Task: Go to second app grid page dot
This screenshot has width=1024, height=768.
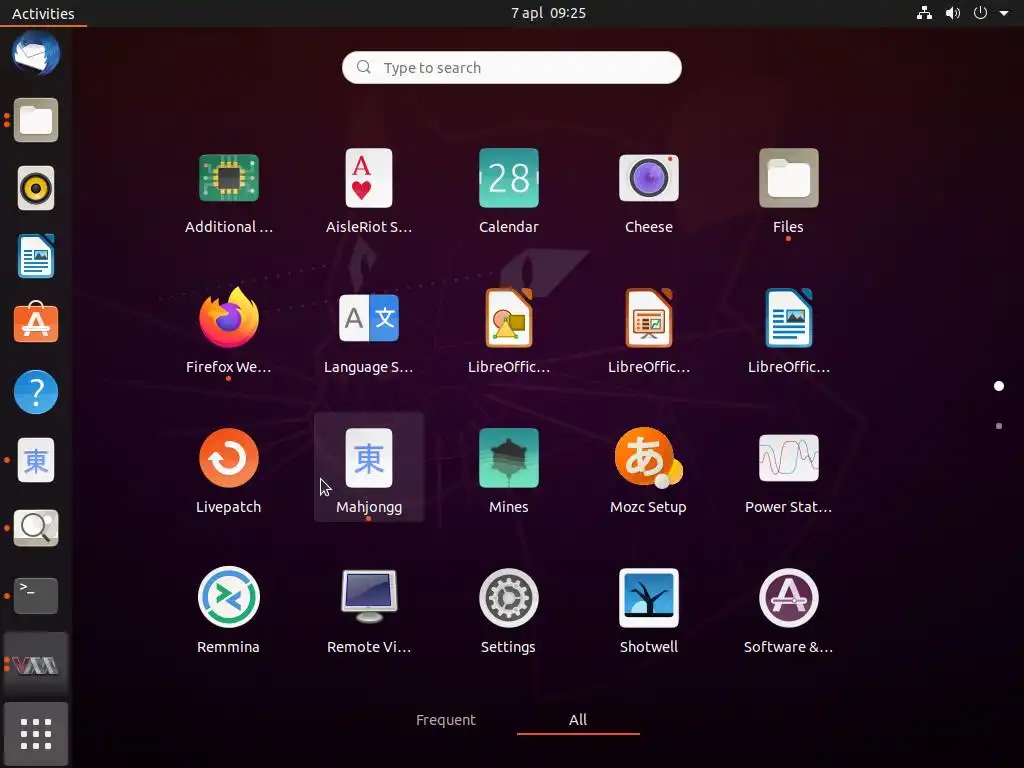Action: click(999, 426)
